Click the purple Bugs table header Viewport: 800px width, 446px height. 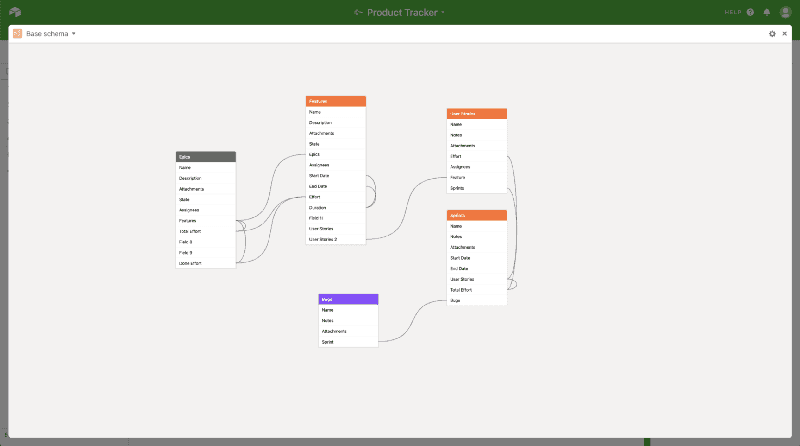[x=348, y=299]
